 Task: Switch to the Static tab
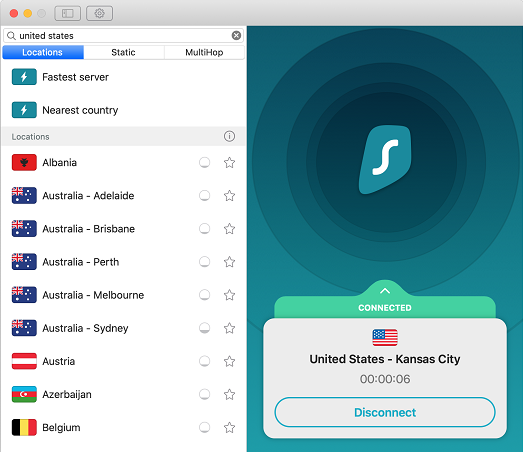pyautogui.click(x=123, y=52)
